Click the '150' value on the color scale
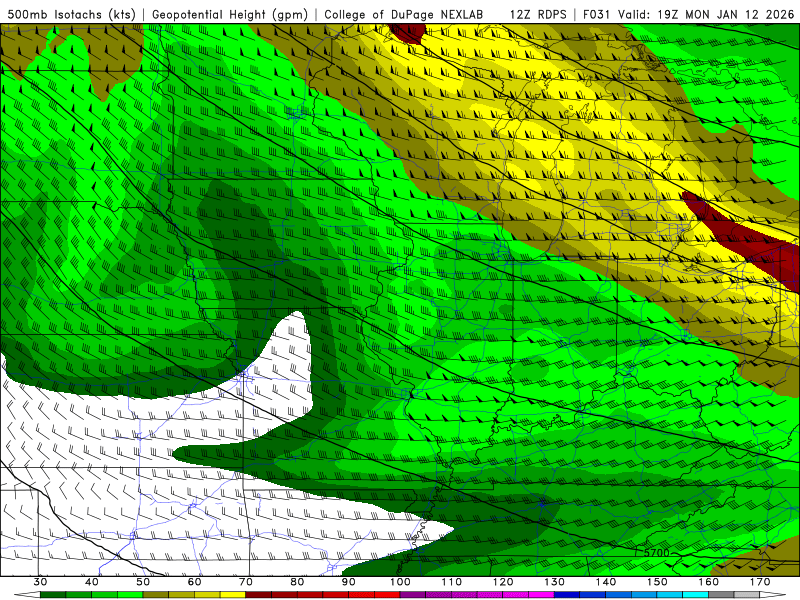 657,582
